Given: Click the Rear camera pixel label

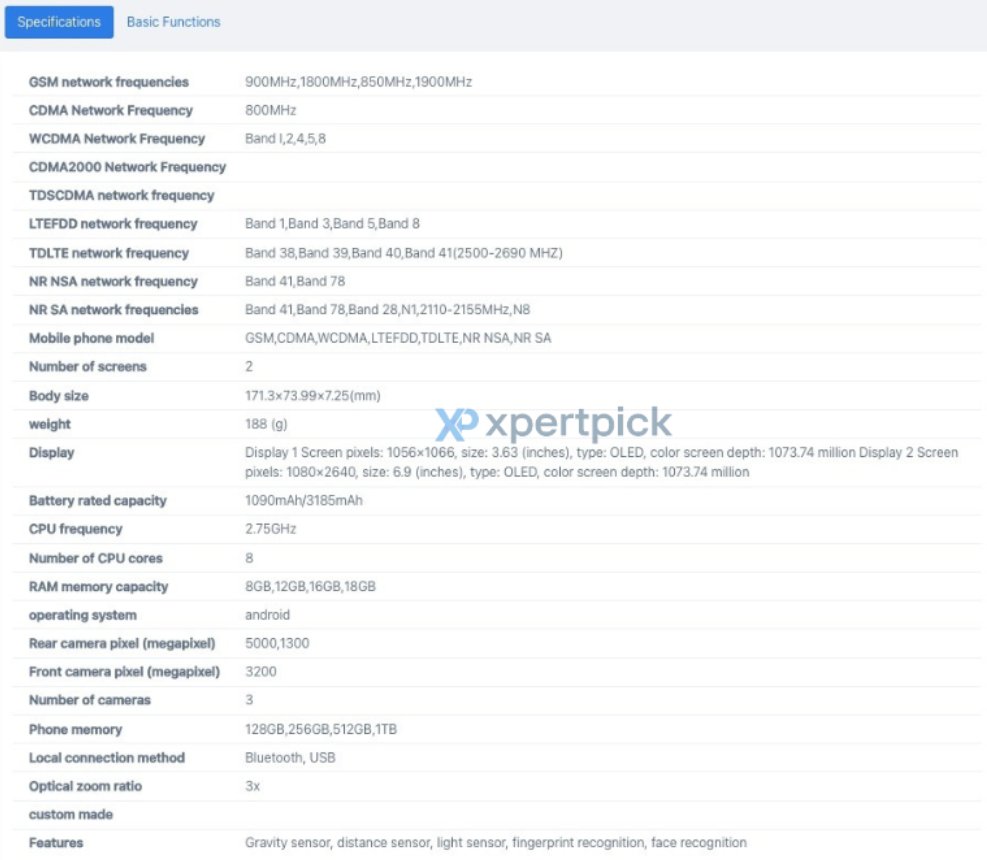Looking at the screenshot, I should pos(122,643).
